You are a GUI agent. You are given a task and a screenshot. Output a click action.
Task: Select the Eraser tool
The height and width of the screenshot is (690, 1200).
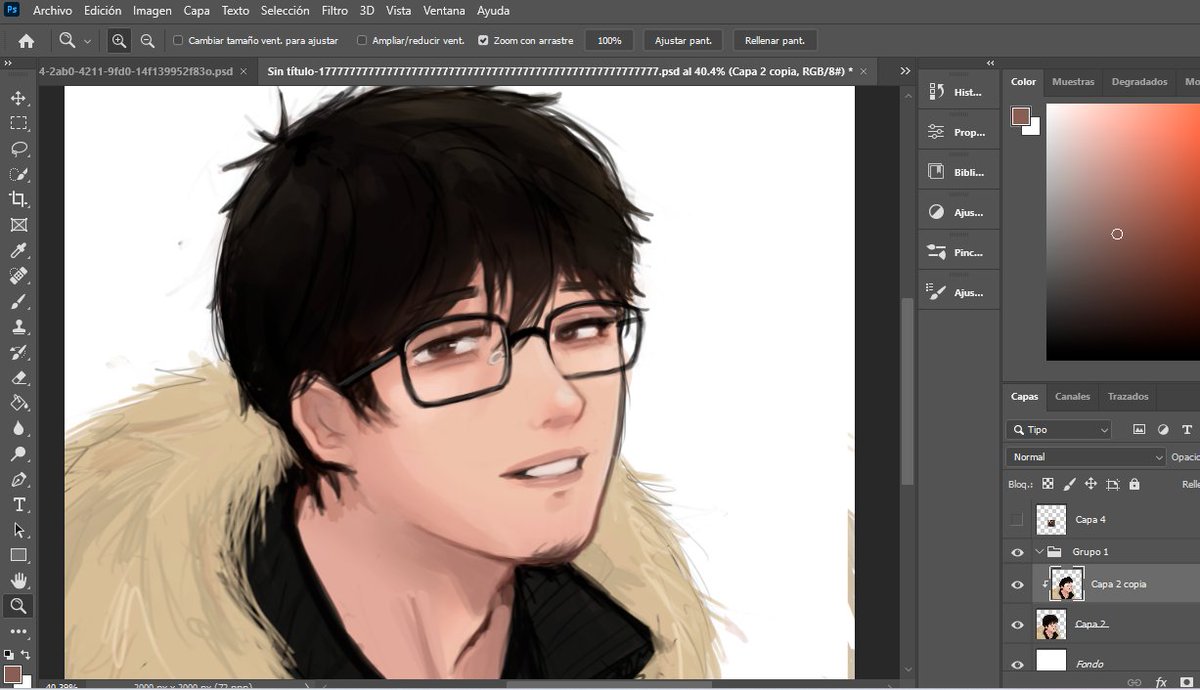(18, 378)
